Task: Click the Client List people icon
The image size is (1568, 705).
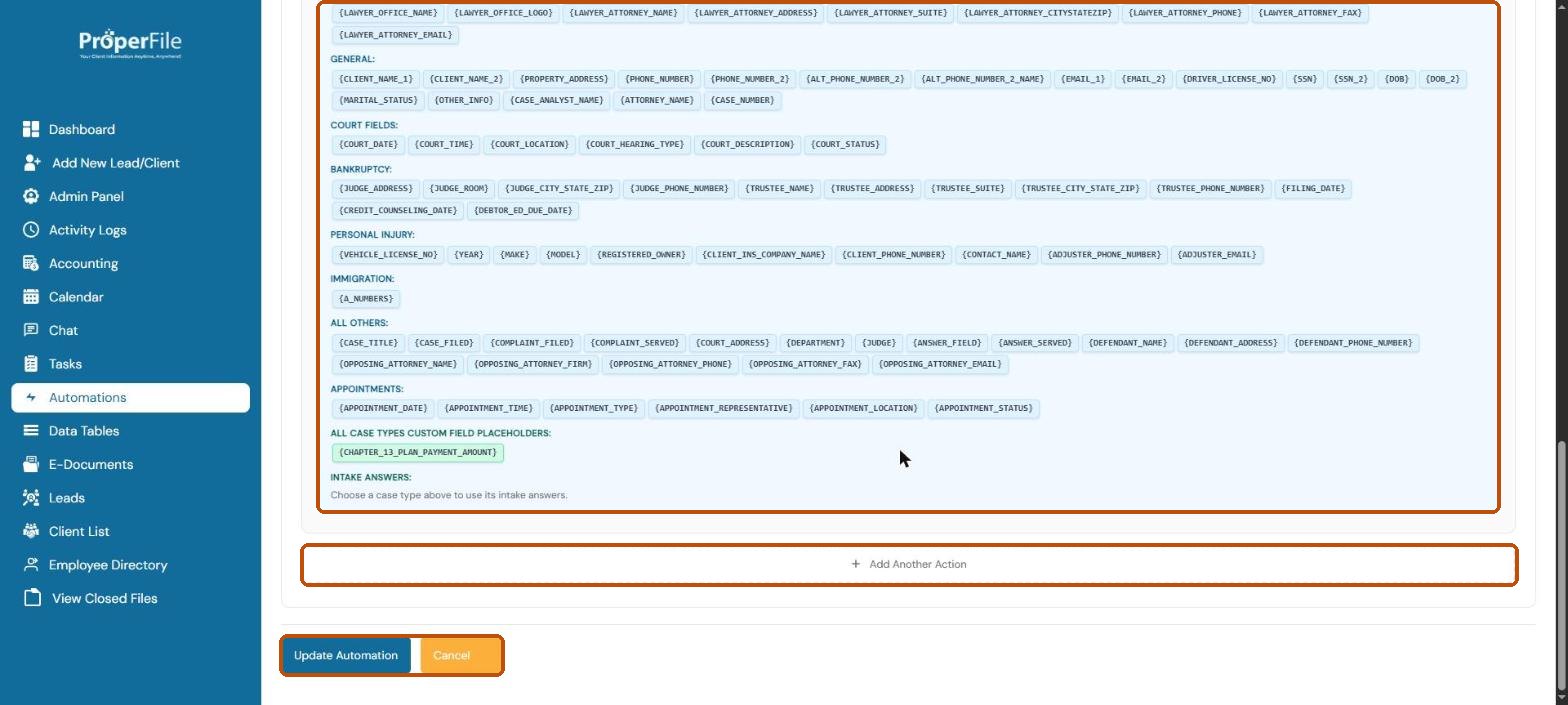Action: tap(31, 531)
